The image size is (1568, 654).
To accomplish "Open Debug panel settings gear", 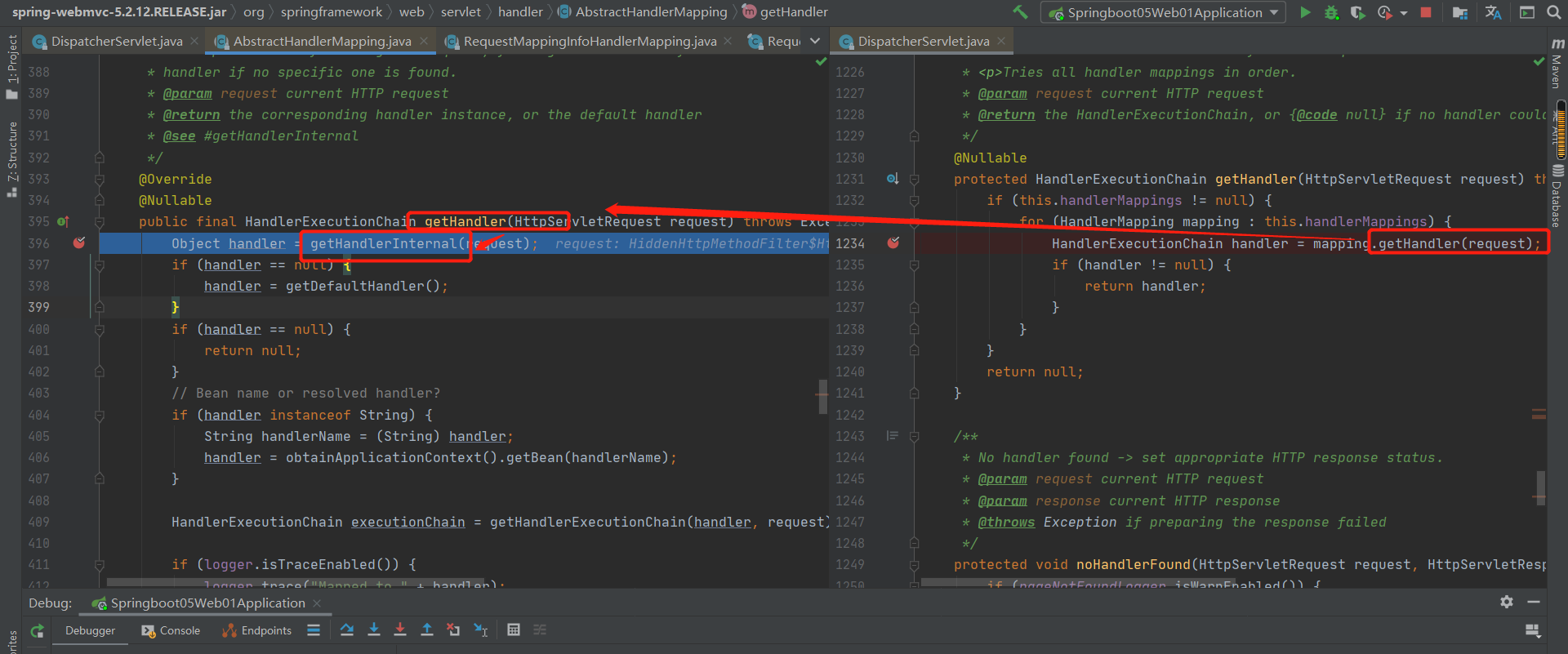I will (1507, 602).
